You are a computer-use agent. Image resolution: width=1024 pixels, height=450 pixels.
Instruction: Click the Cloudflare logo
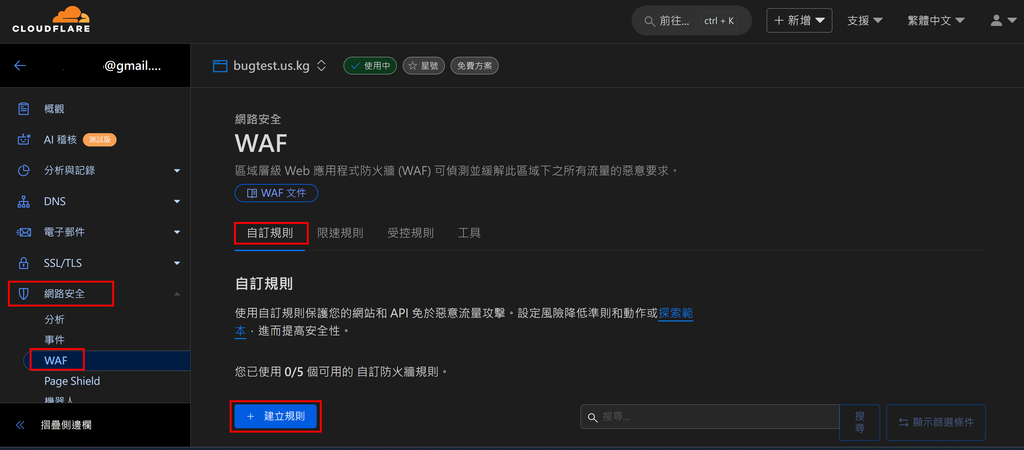51,20
